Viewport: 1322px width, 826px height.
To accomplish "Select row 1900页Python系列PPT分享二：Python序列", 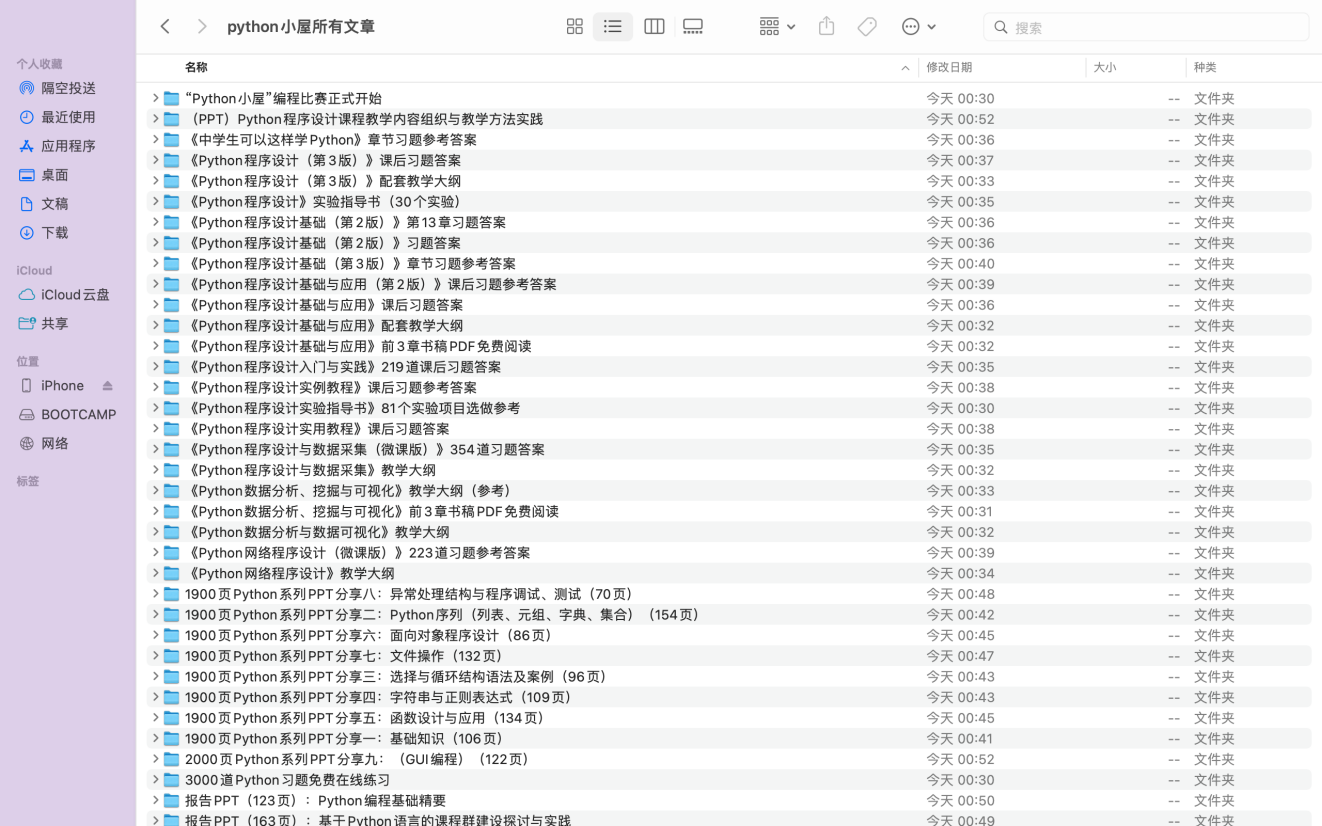I will coord(729,615).
